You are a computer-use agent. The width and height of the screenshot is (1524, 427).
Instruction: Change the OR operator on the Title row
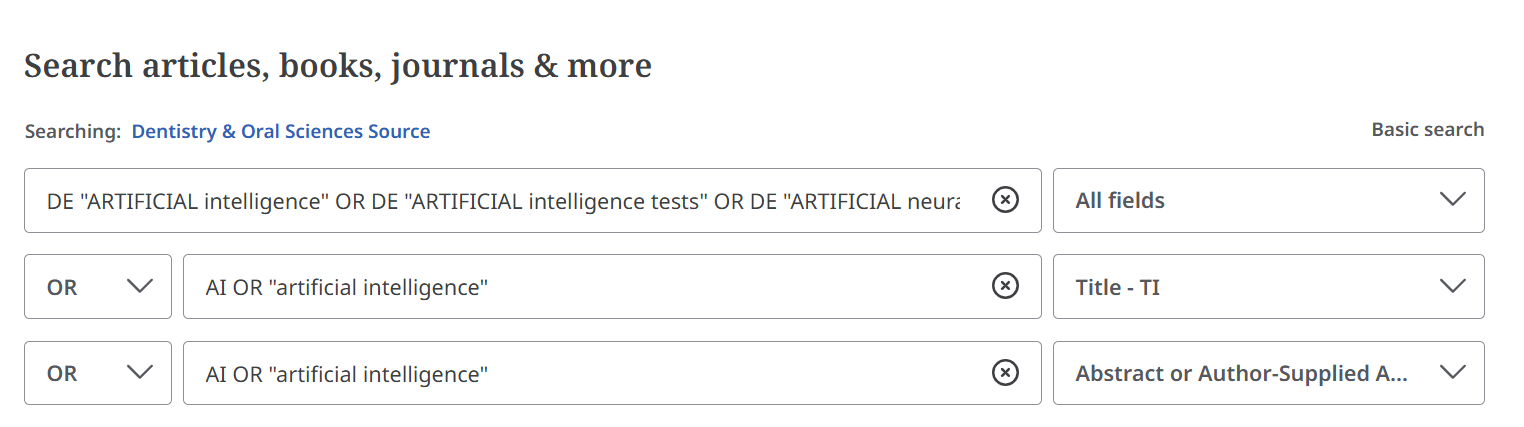[x=97, y=287]
